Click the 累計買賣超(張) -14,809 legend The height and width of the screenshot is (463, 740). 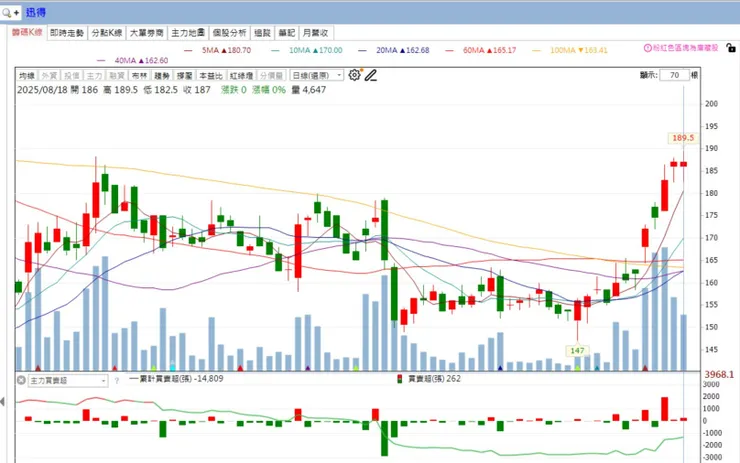pos(176,379)
